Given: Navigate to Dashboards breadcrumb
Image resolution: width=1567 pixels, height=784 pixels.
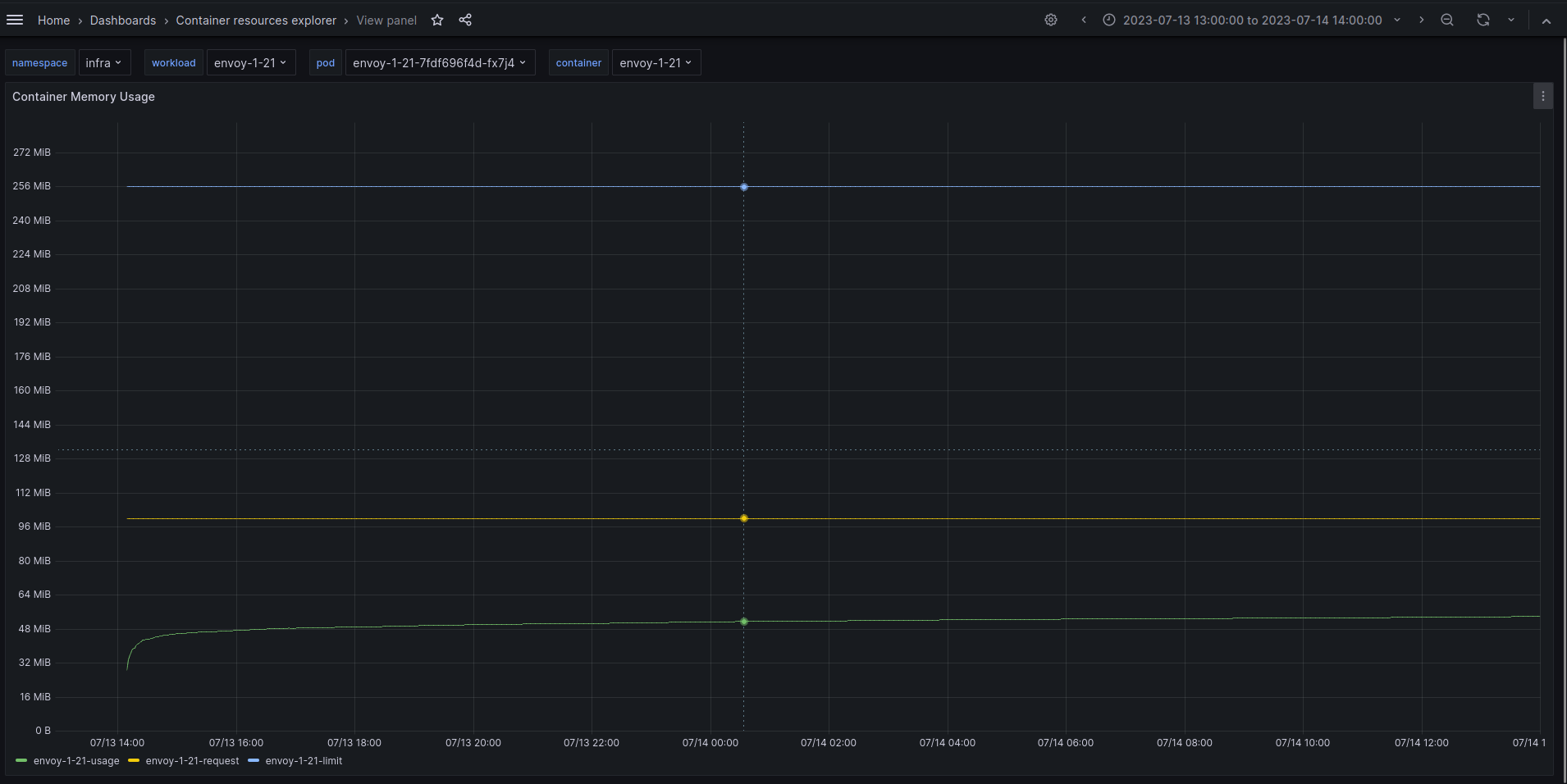Looking at the screenshot, I should [123, 20].
